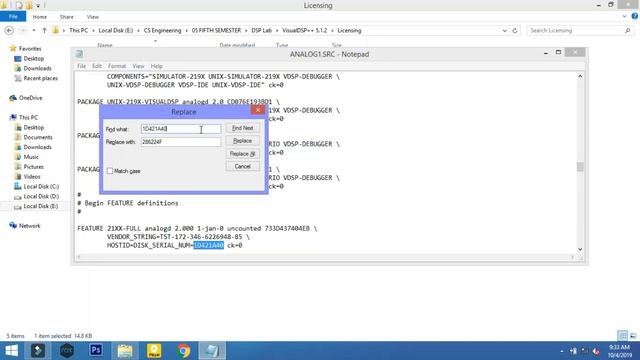Image resolution: width=640 pixels, height=360 pixels.
Task: Open recent locations dropdown arrow
Action: coord(34,31)
